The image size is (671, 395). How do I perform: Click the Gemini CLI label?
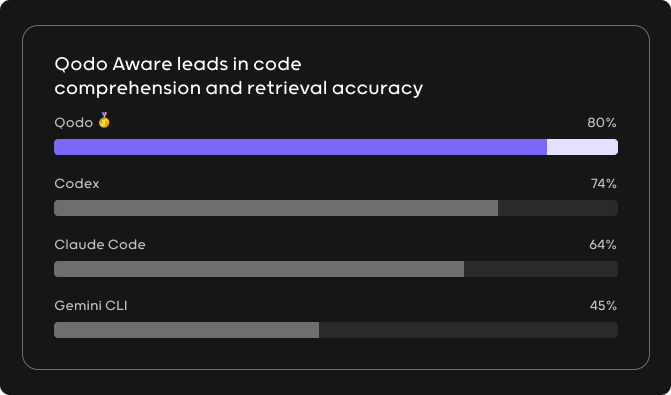[91, 306]
